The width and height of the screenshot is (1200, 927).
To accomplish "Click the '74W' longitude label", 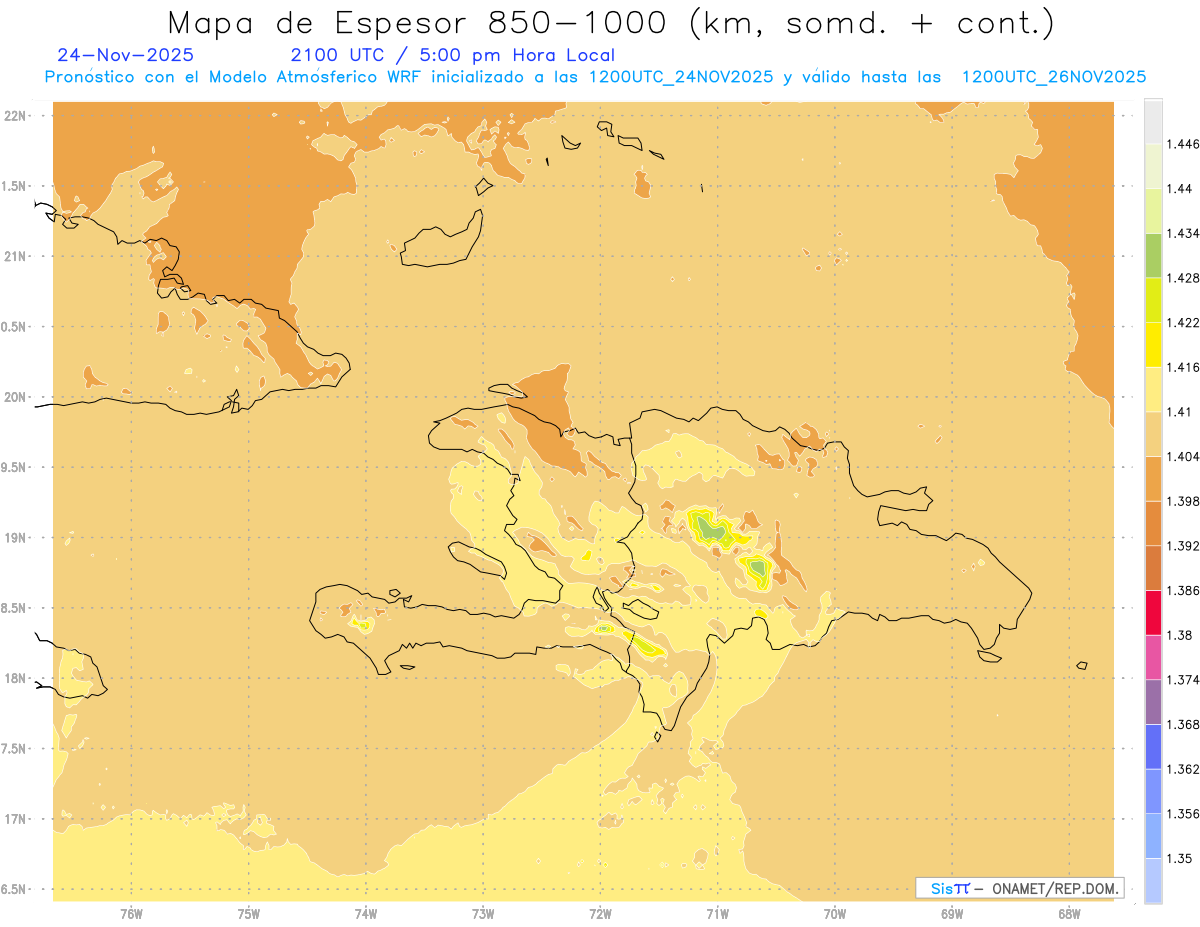I will (x=366, y=914).
